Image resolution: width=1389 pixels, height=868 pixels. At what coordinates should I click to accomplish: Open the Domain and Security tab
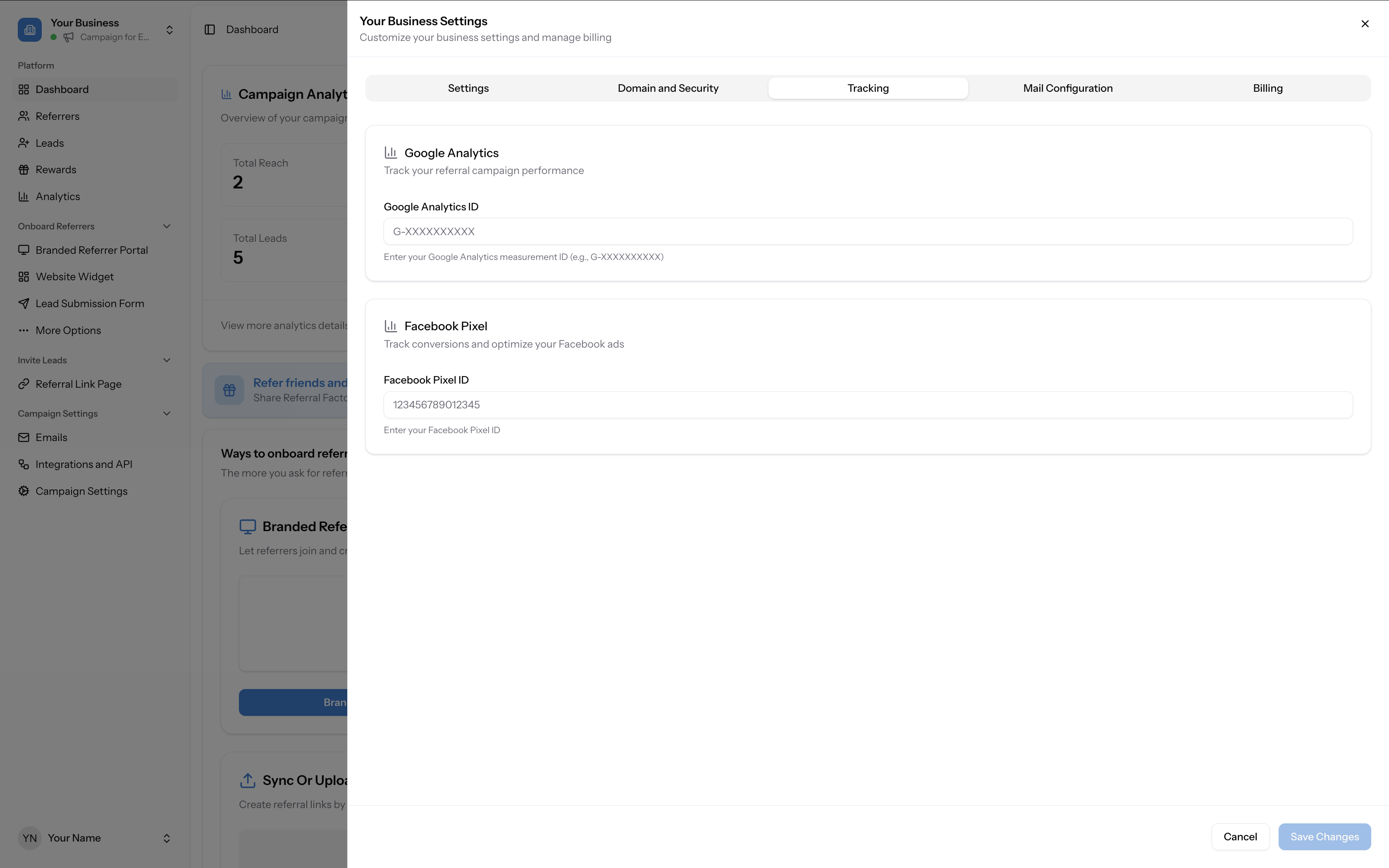(668, 88)
